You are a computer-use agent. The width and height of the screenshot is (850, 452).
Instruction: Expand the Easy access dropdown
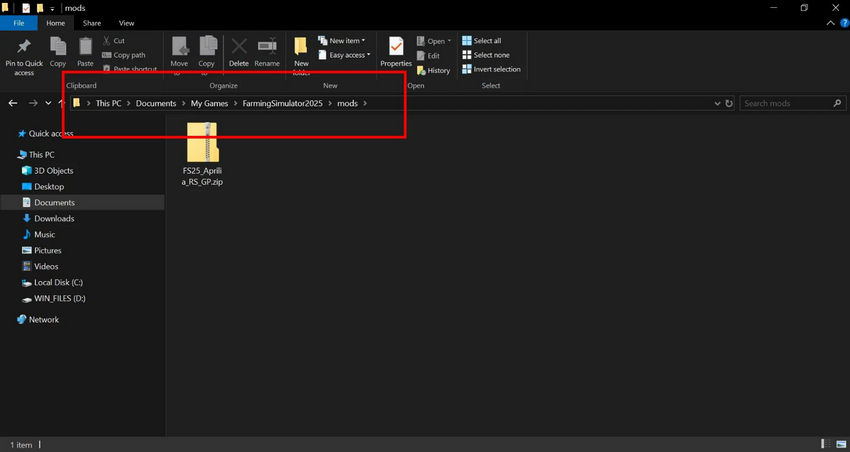(x=344, y=55)
